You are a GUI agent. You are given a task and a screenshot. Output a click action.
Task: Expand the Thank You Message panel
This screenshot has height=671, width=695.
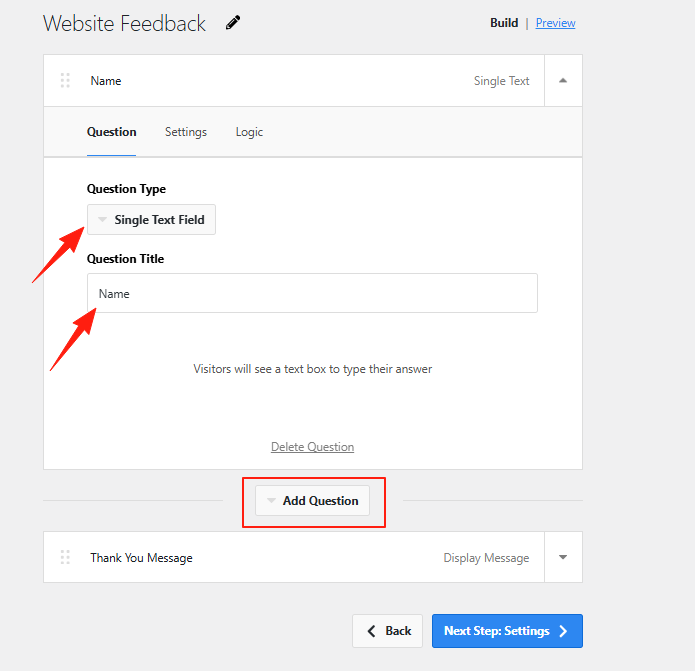point(563,557)
